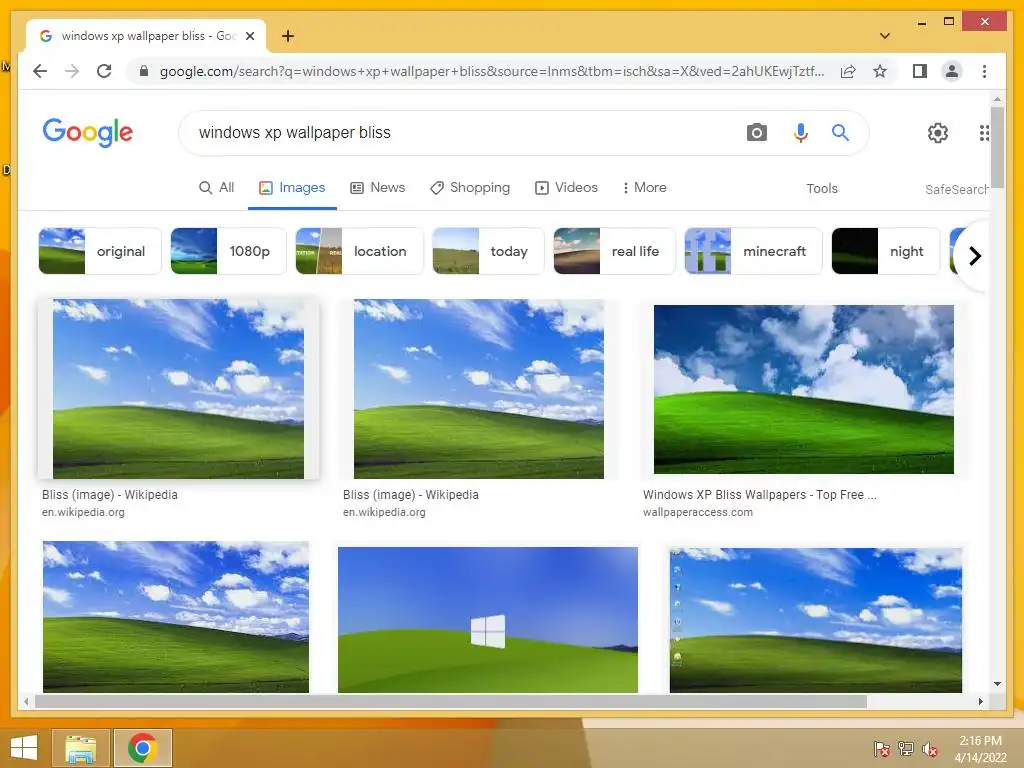Image resolution: width=1024 pixels, height=768 pixels.
Task: Show more chips with the right arrow
Action: tap(974, 255)
